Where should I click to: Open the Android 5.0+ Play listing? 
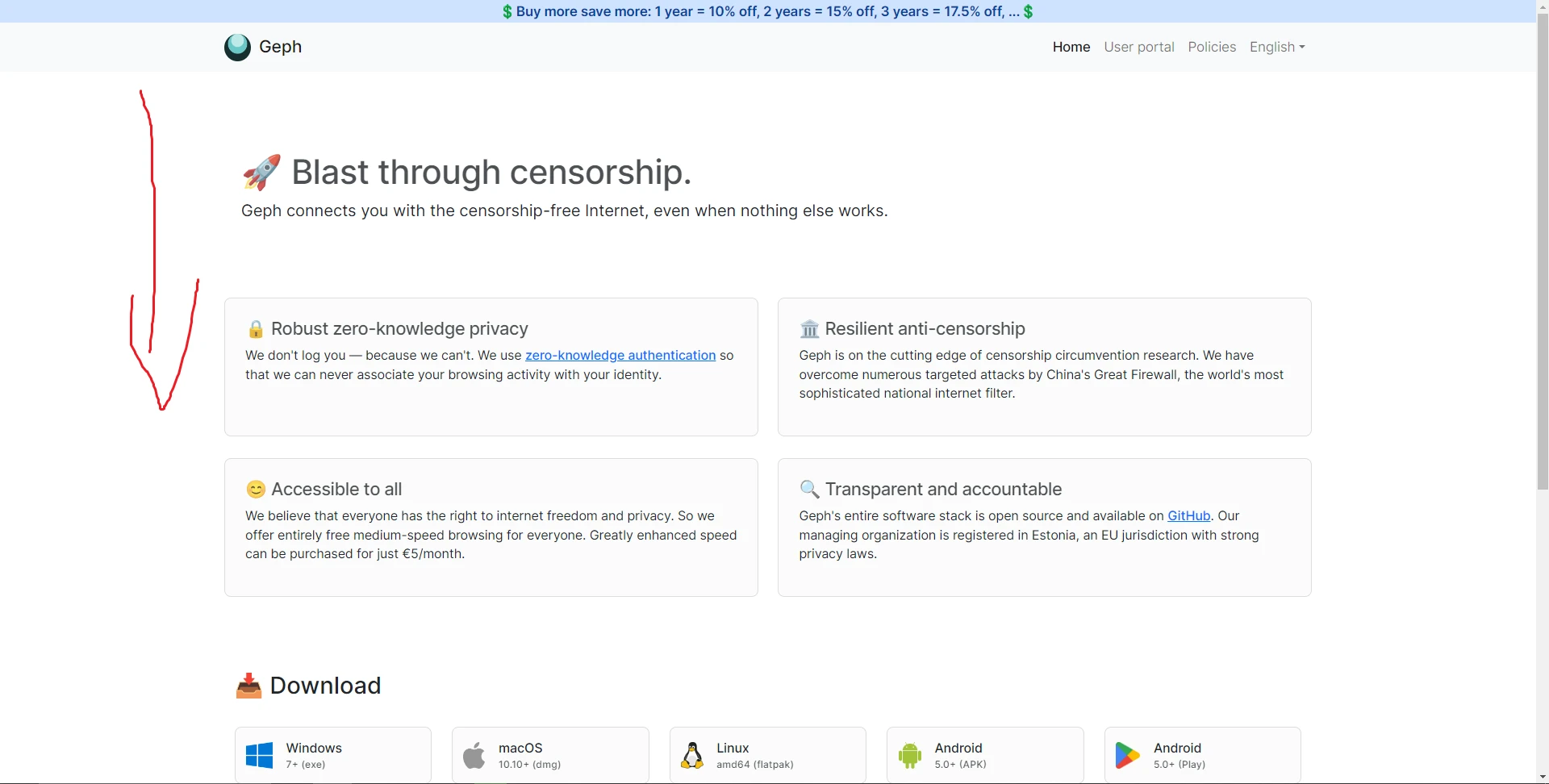tap(1203, 755)
